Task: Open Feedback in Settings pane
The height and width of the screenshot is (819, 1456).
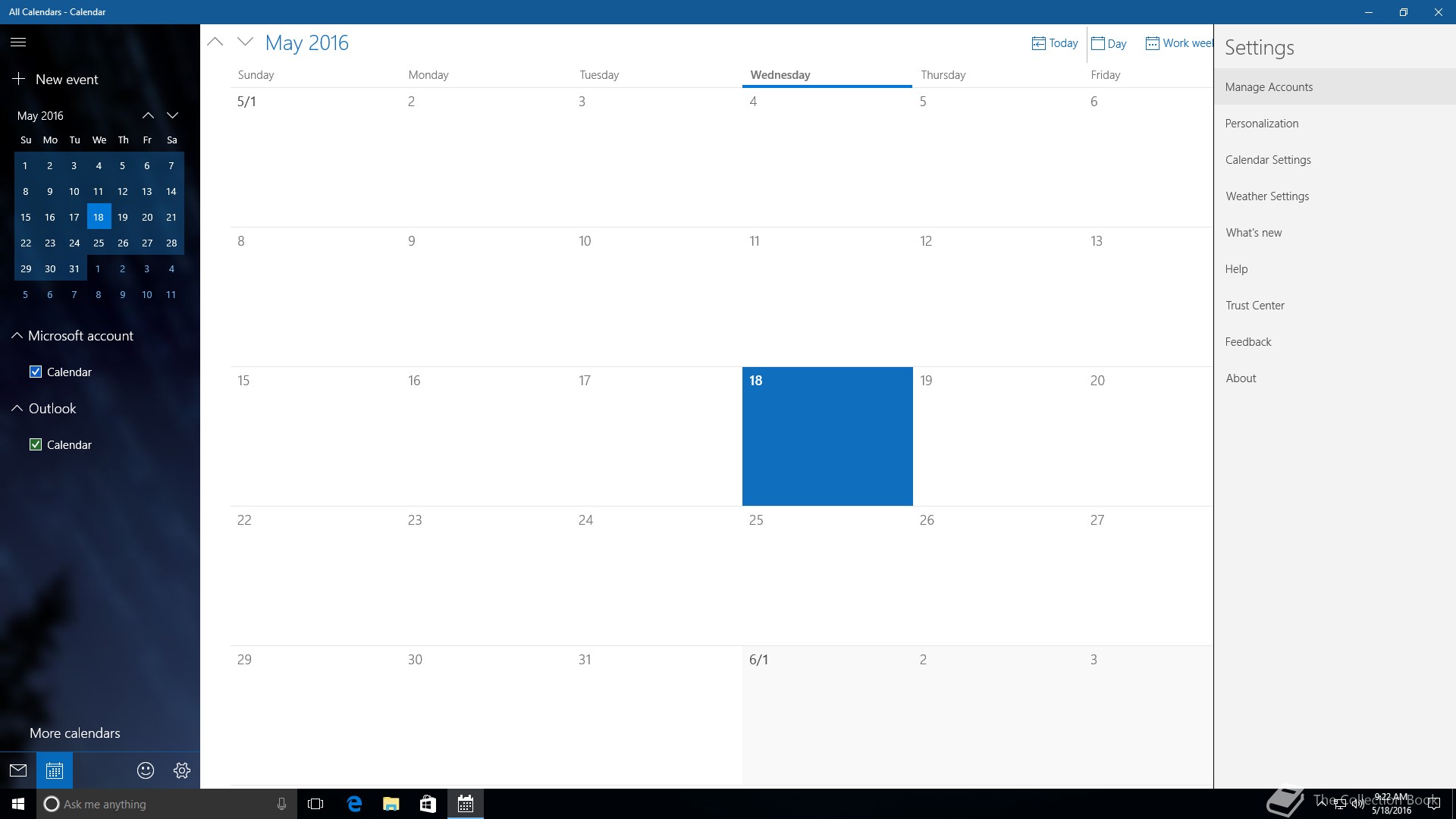Action: (1335, 341)
